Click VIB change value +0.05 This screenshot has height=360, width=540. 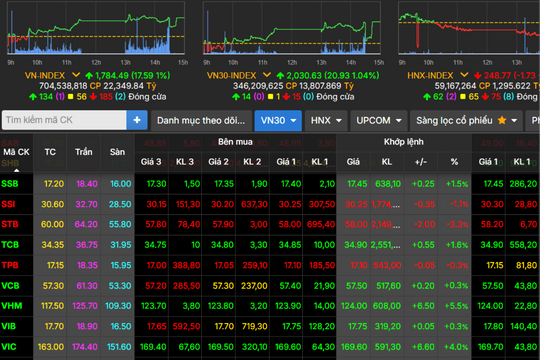[x=423, y=326]
